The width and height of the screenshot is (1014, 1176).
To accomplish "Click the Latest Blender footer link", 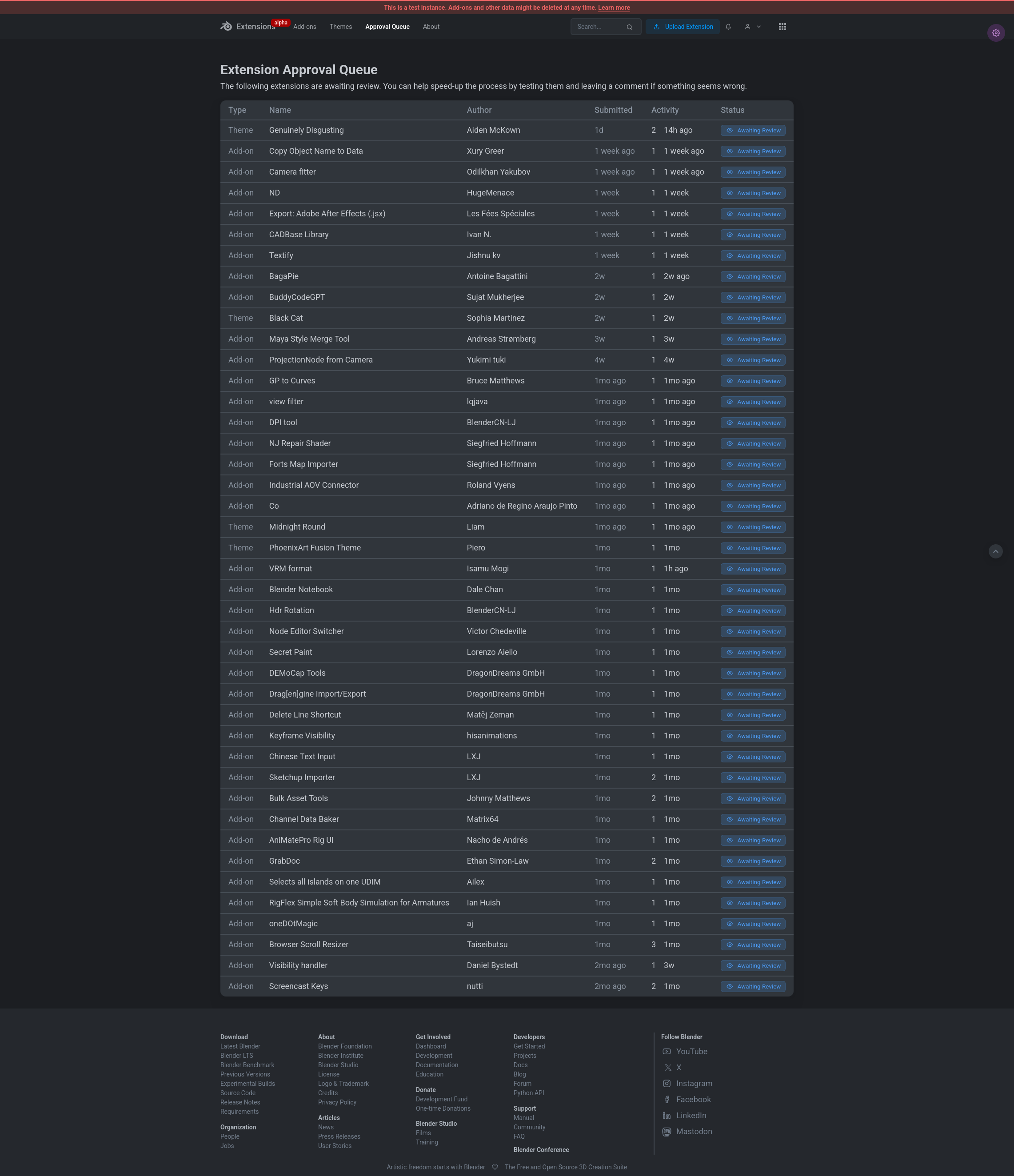I will pos(240,1046).
